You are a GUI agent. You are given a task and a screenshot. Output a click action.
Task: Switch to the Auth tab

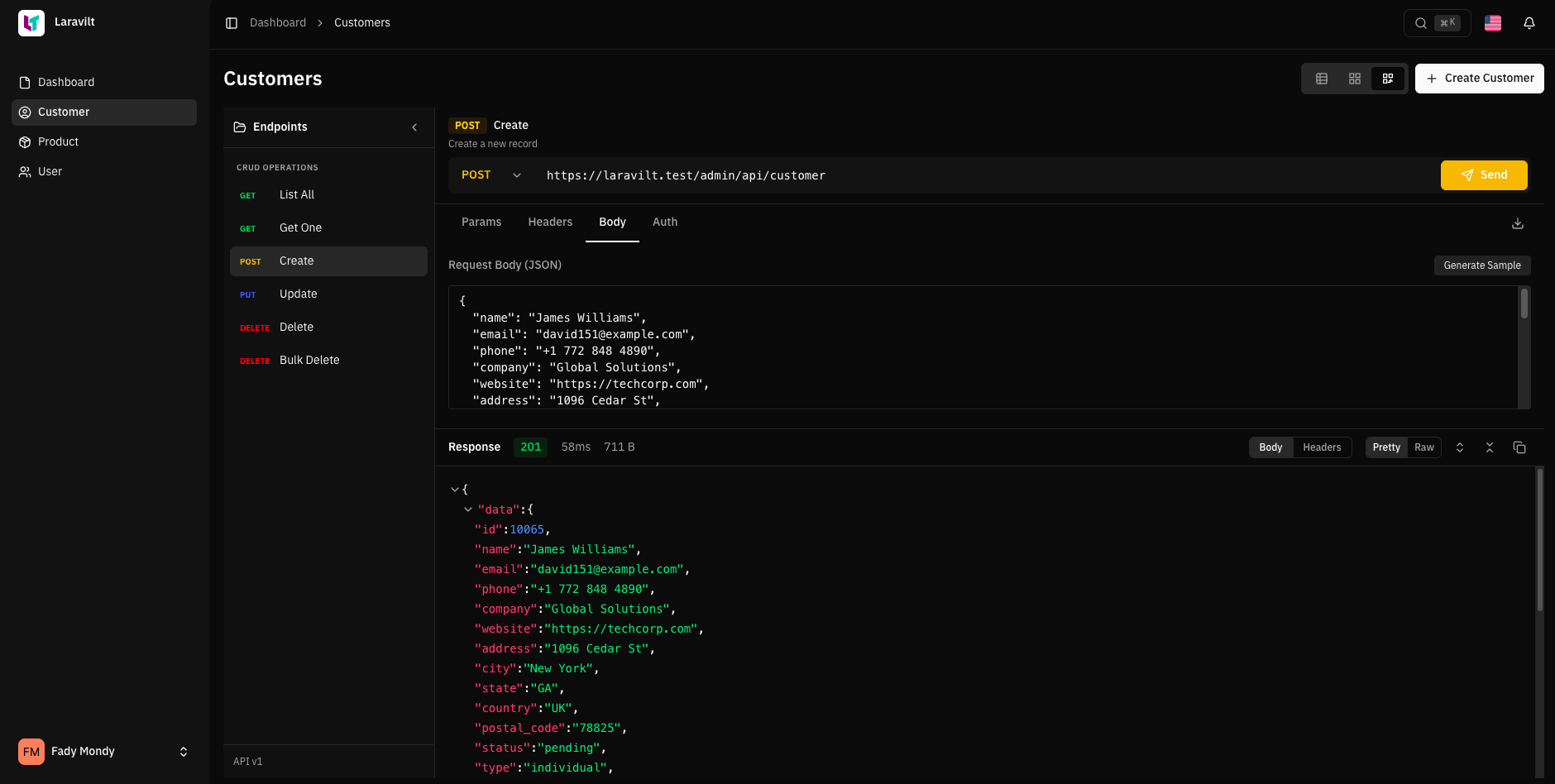[x=665, y=222]
